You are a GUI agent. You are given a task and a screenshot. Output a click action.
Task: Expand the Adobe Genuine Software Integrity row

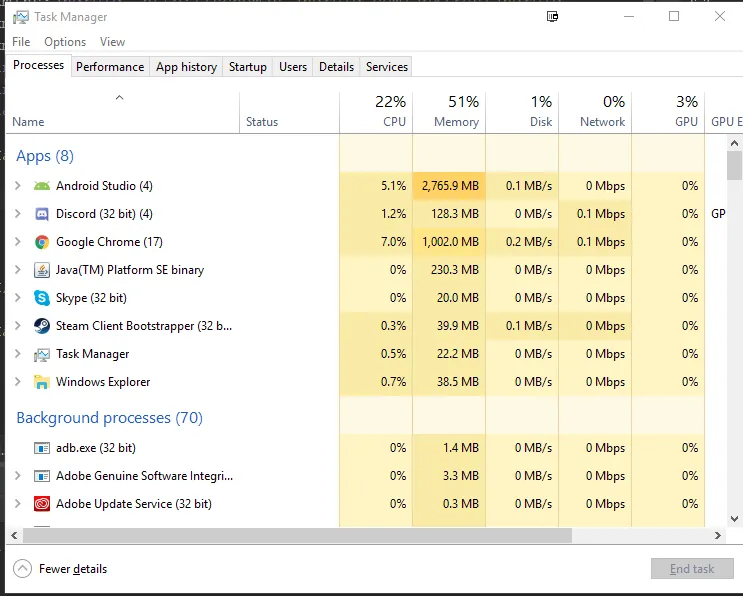(18, 475)
